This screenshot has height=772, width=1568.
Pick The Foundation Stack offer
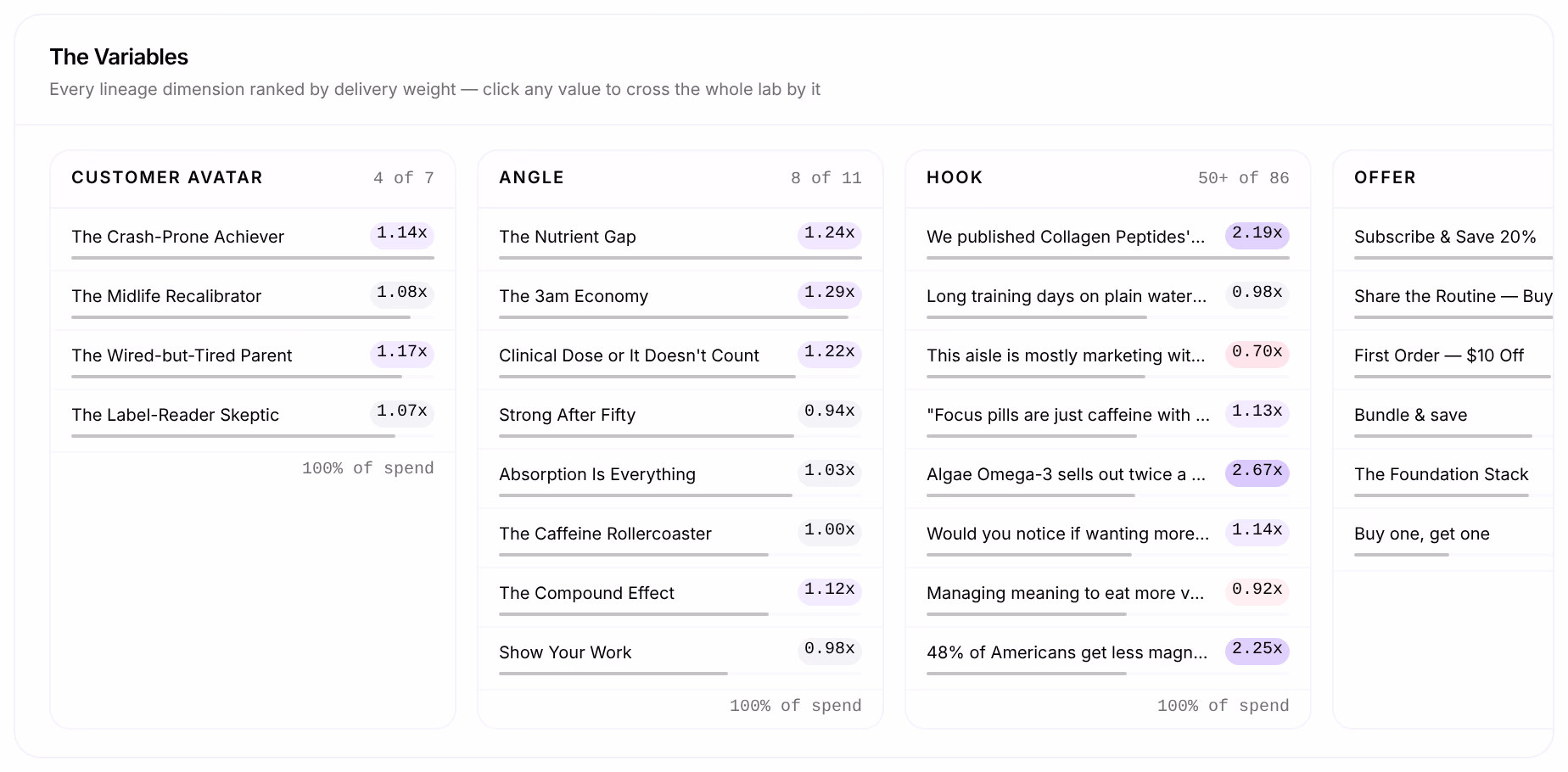point(1444,477)
